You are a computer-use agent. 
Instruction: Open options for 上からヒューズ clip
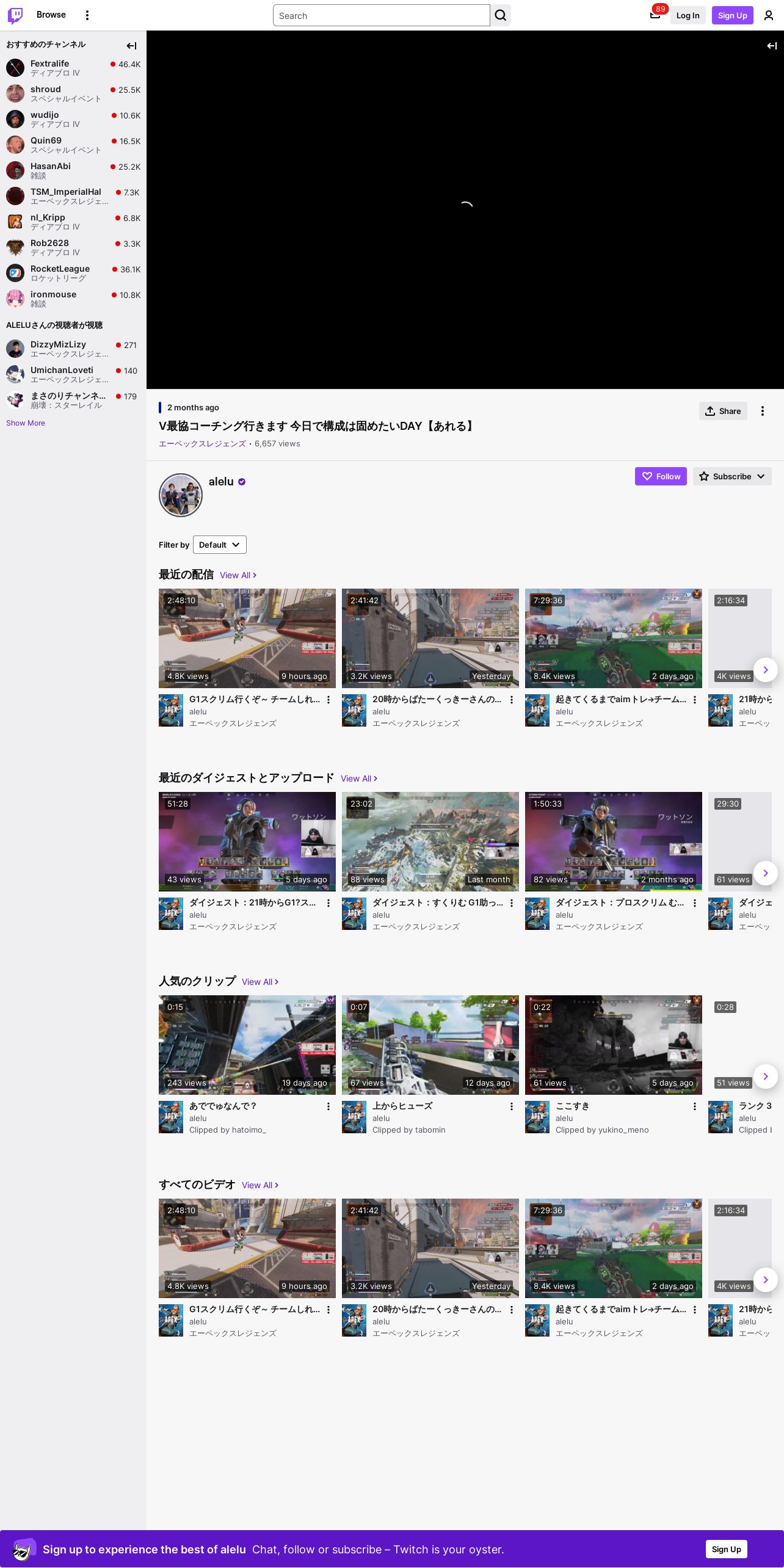(x=512, y=1106)
